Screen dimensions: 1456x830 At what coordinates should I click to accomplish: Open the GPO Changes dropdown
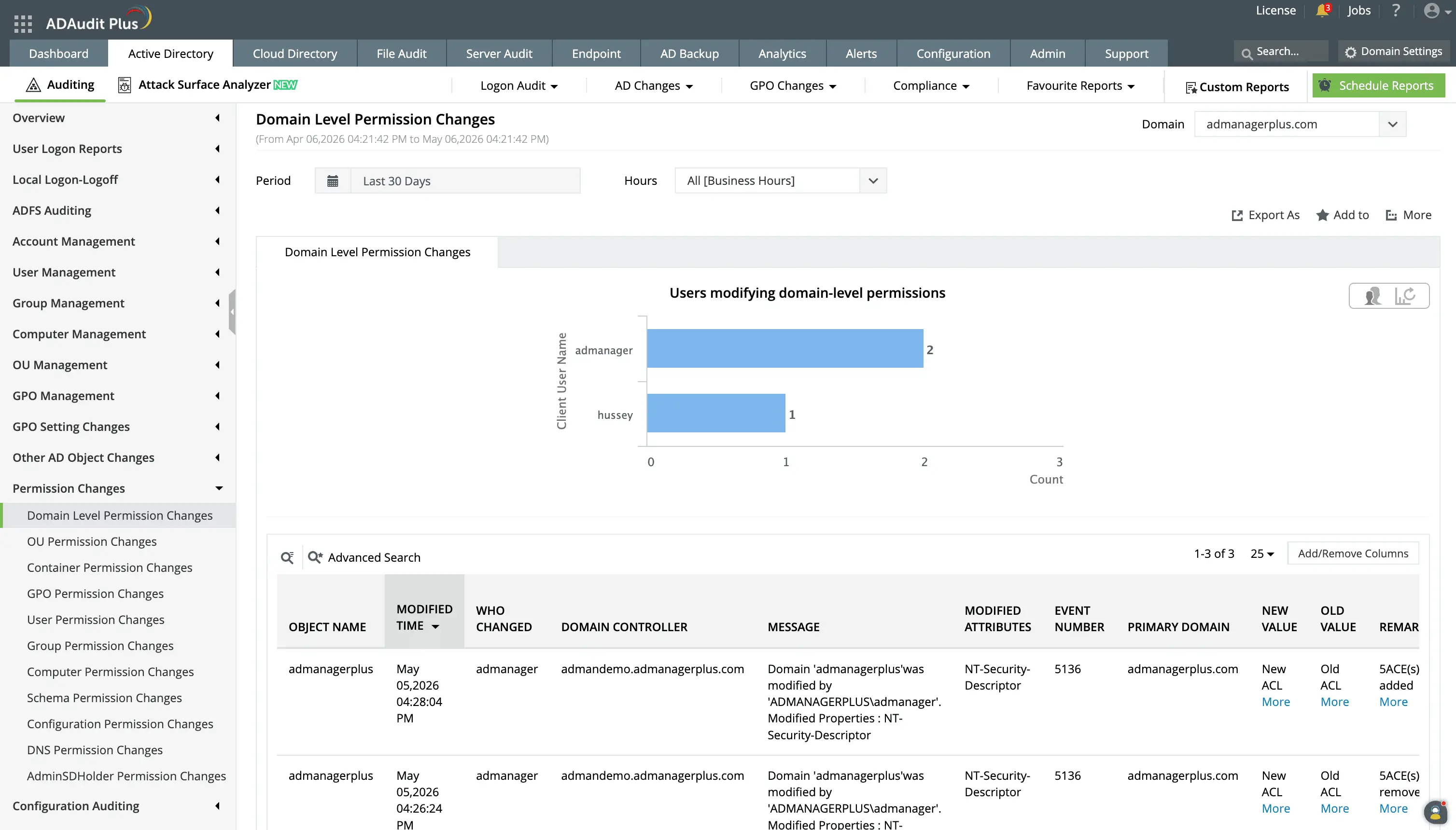coord(793,85)
